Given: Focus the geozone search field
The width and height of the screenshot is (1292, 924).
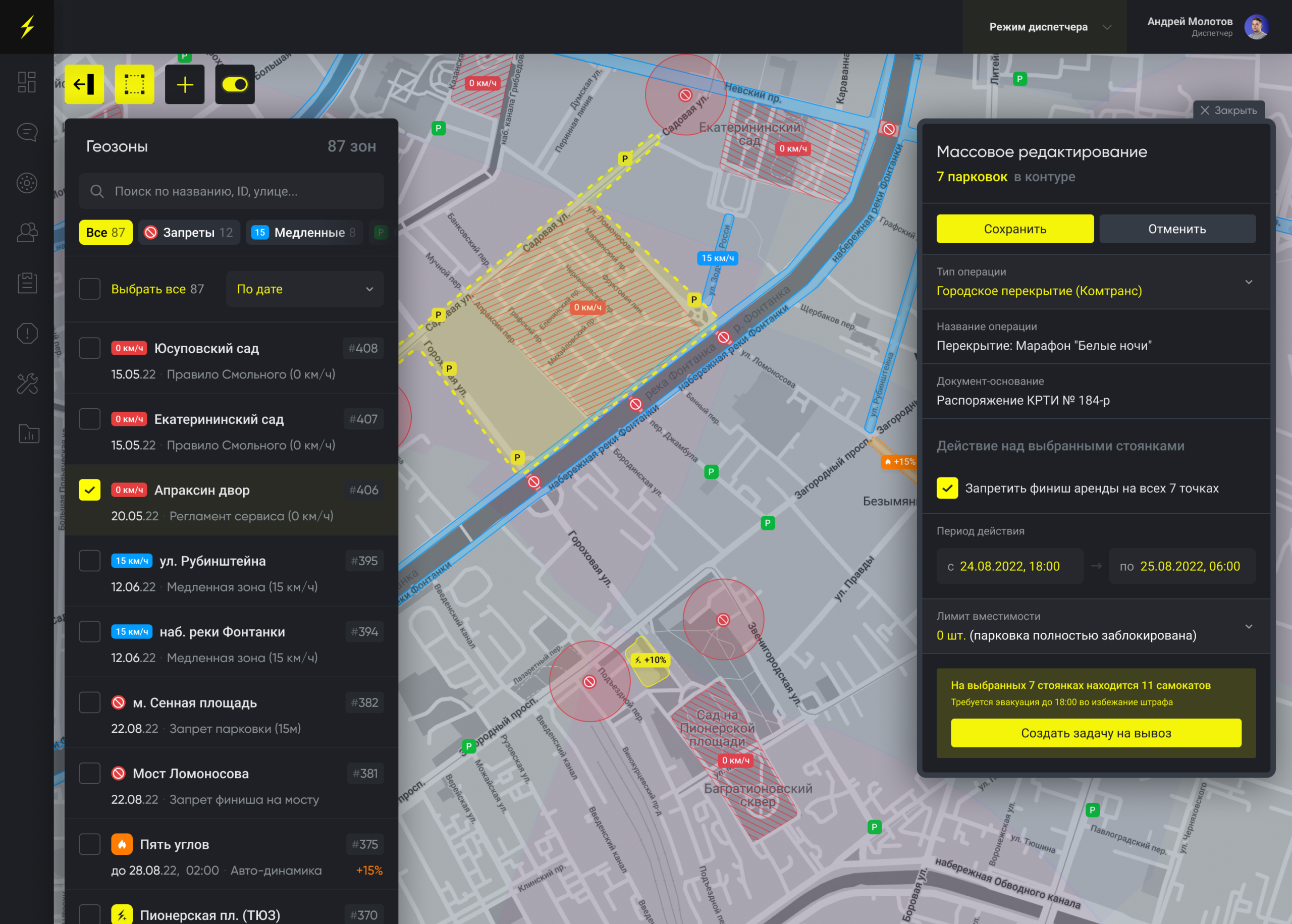Looking at the screenshot, I should [x=231, y=191].
